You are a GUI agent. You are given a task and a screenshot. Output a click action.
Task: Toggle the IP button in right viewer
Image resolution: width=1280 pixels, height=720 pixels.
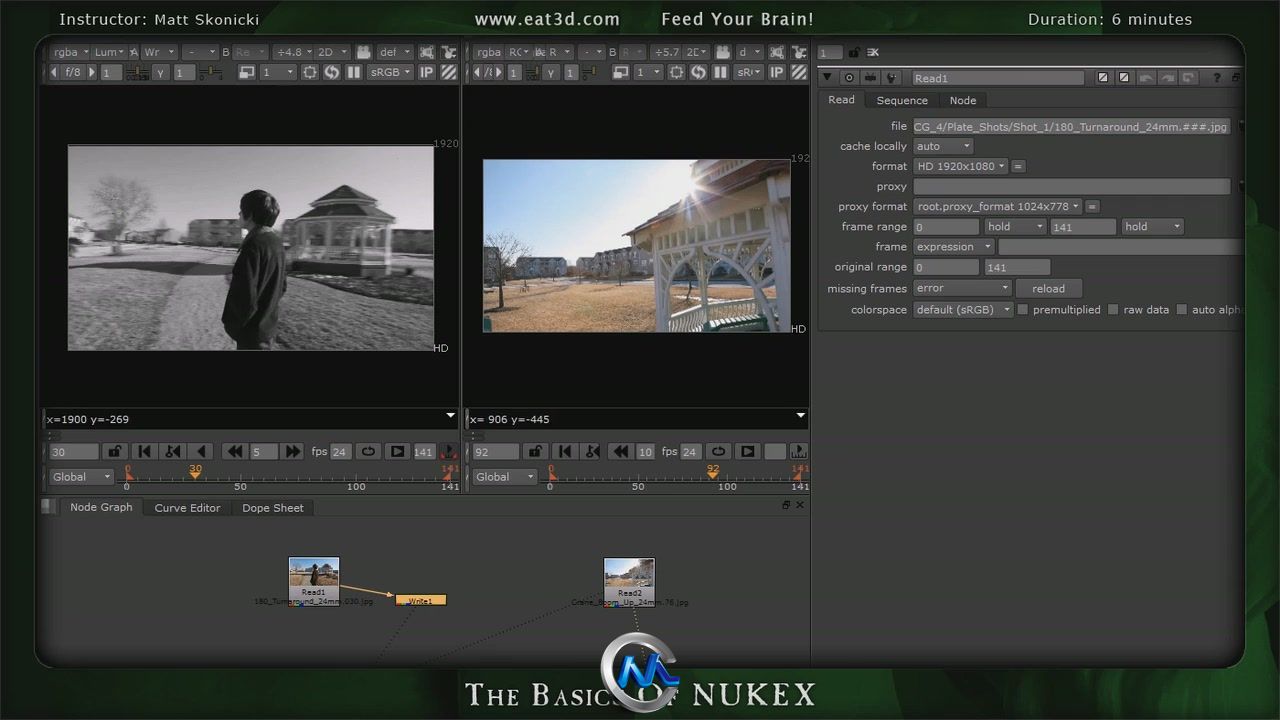click(x=776, y=72)
